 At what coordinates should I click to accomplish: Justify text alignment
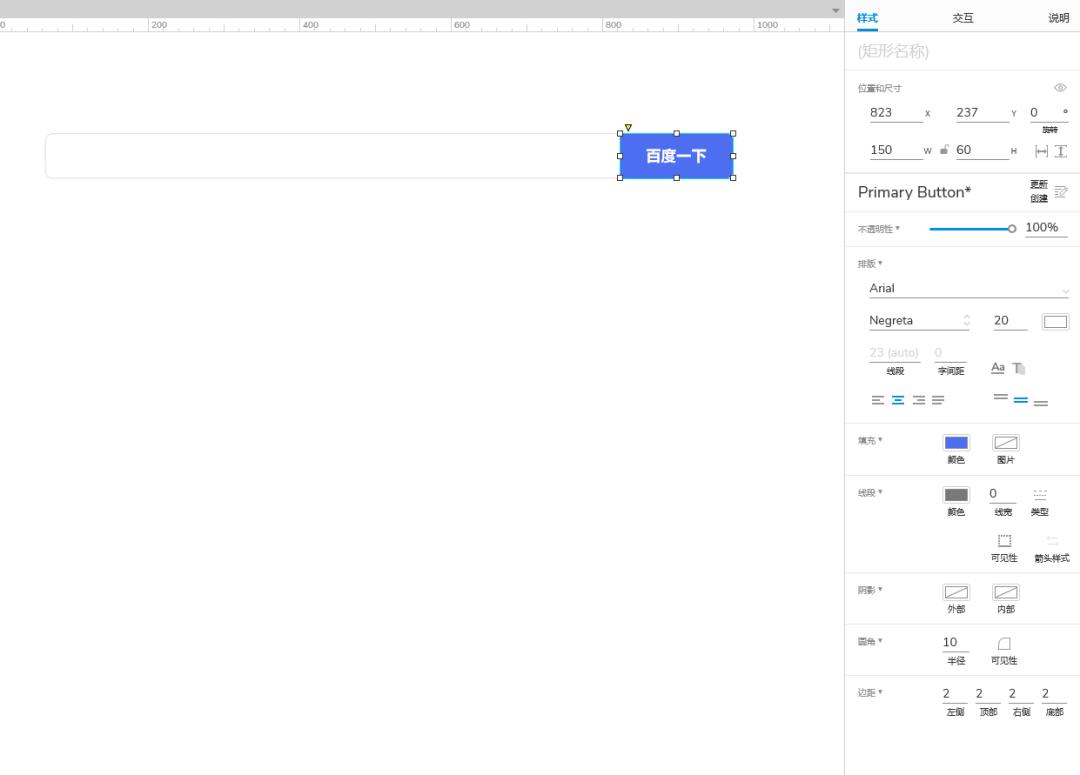[938, 400]
